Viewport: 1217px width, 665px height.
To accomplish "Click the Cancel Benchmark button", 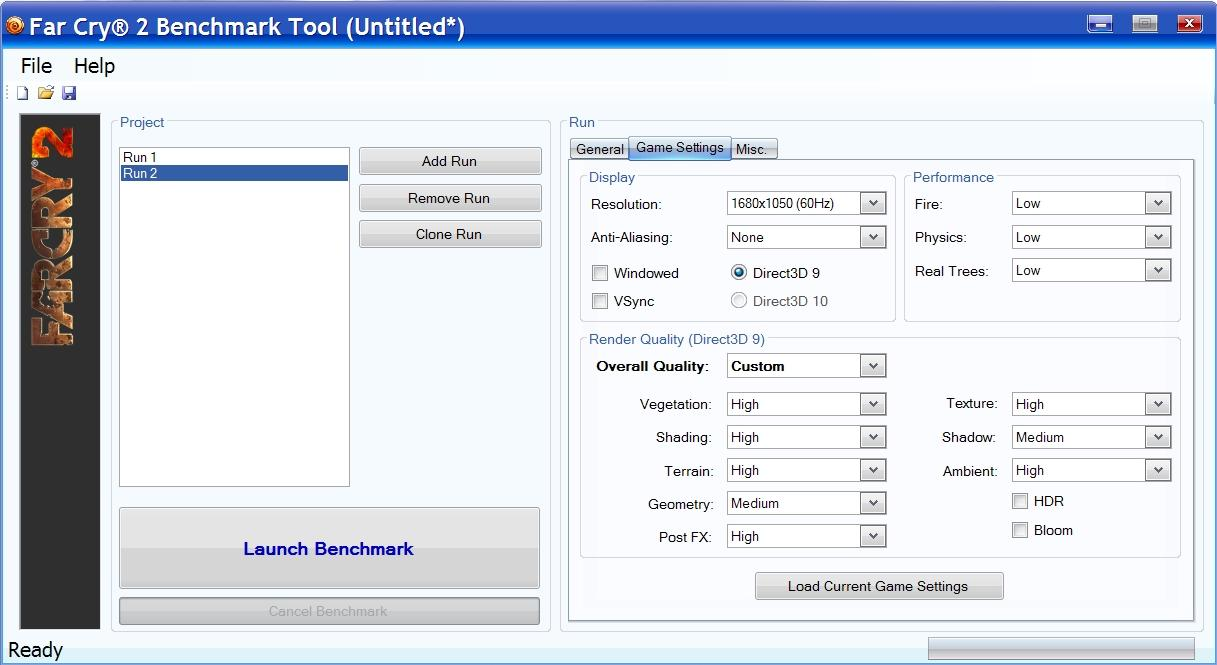I will (x=329, y=611).
